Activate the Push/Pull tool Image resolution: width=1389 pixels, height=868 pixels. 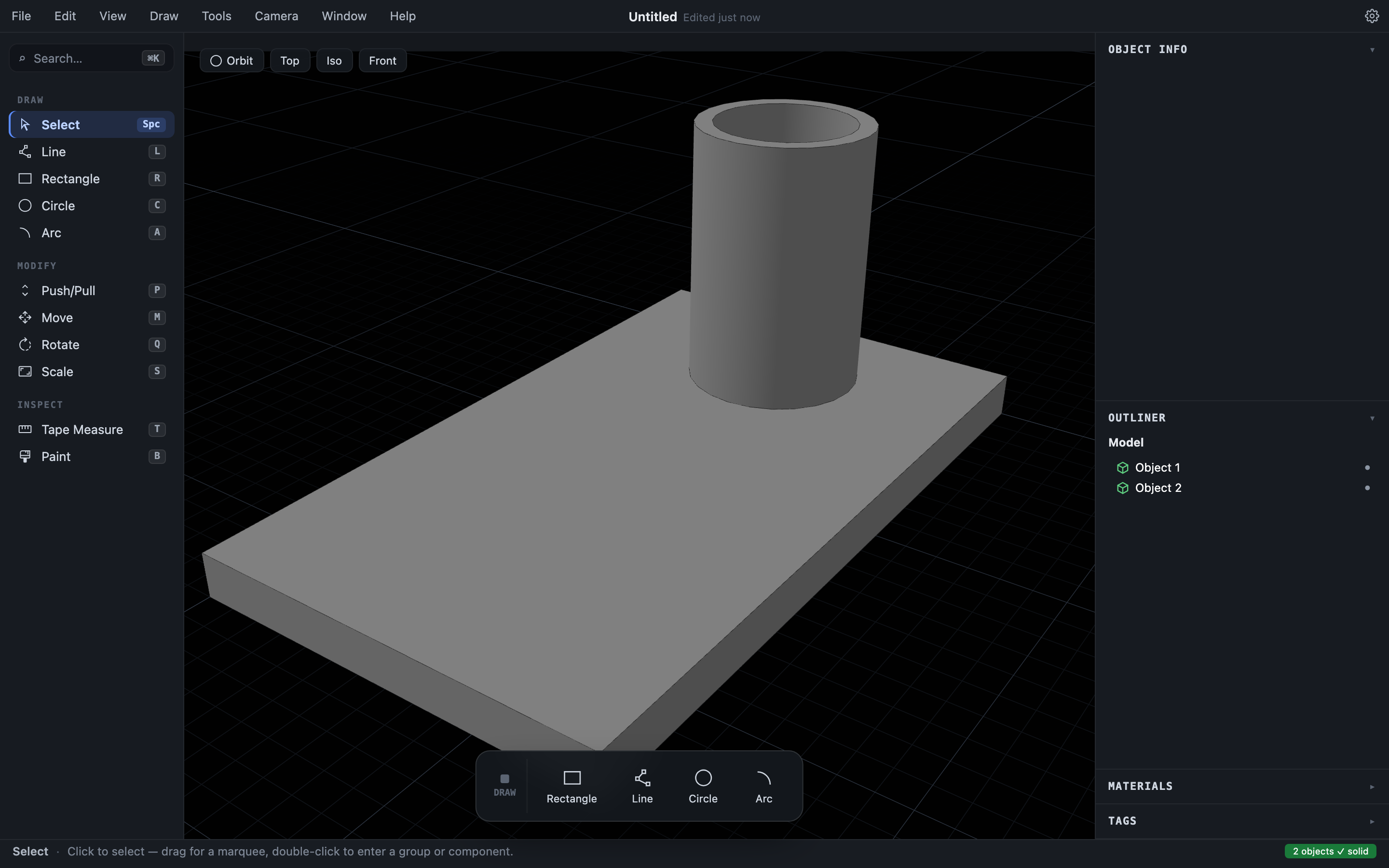92,290
